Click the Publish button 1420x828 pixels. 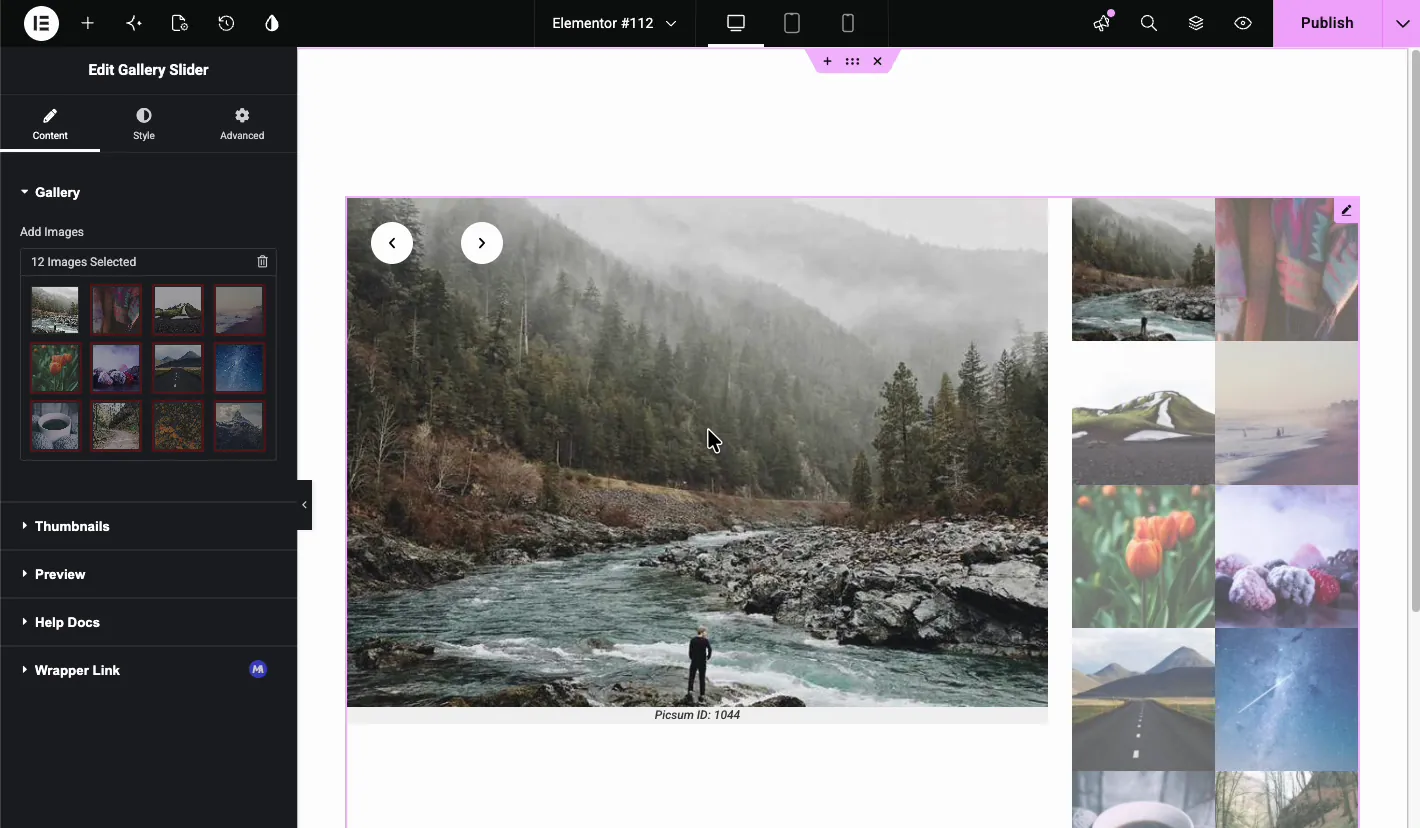(x=1327, y=23)
